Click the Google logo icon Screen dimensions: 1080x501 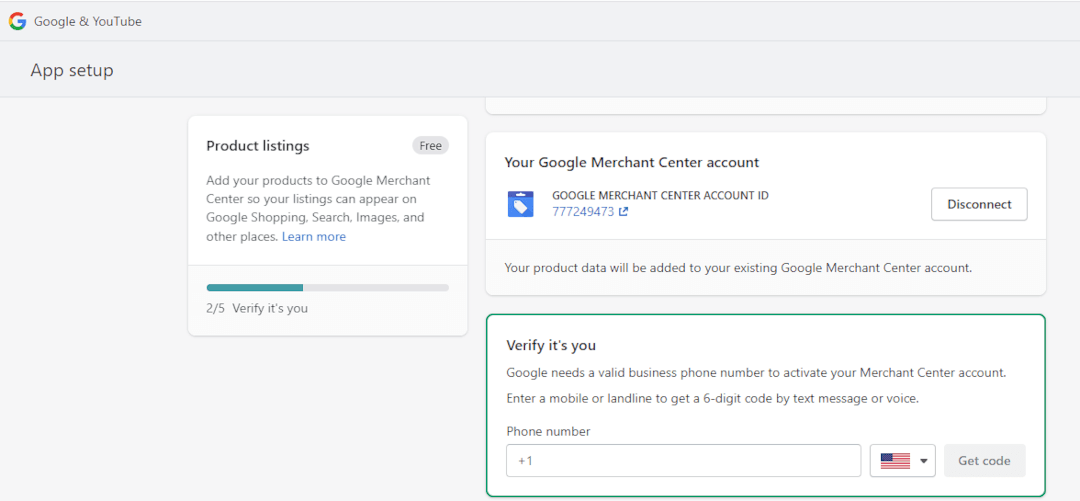tap(17, 21)
